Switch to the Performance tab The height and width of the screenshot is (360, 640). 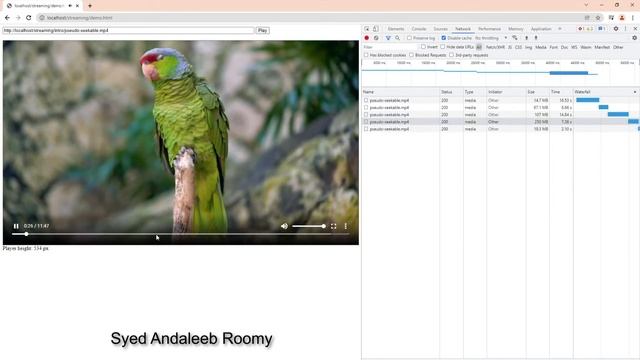(489, 29)
